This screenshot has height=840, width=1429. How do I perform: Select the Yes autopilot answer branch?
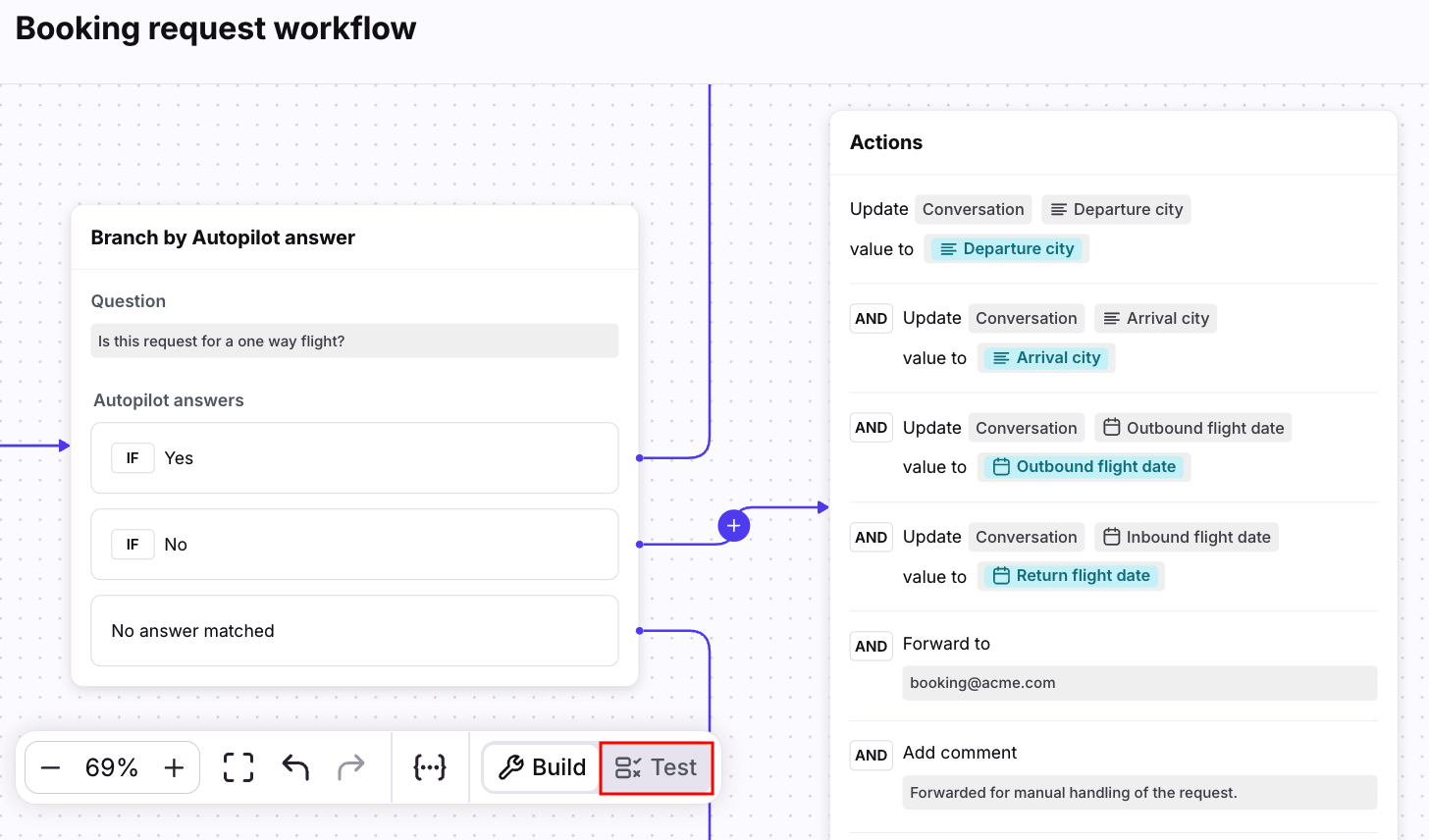coord(354,458)
